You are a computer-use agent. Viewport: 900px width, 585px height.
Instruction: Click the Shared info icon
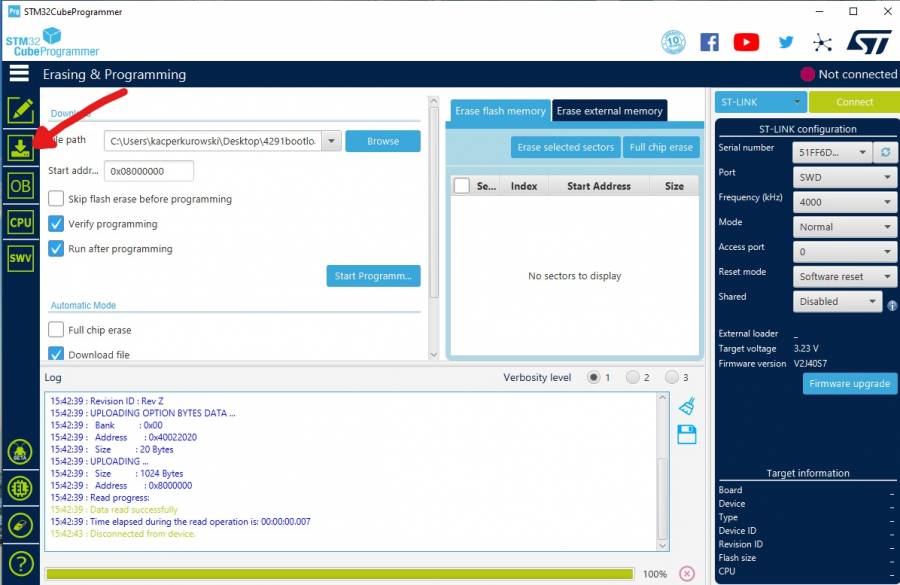892,305
